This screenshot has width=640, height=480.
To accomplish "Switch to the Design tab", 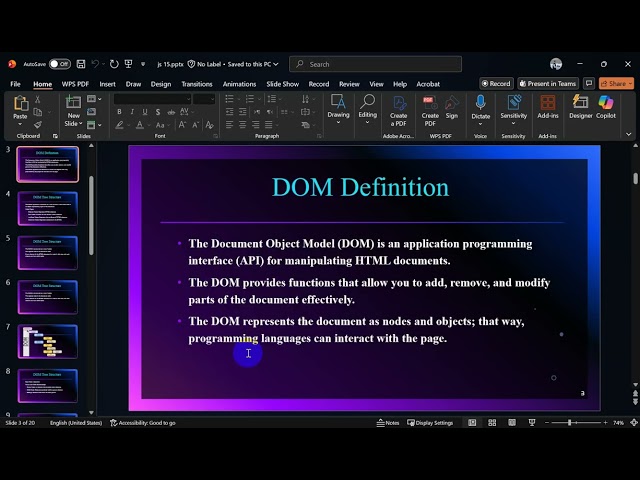I will [x=161, y=84].
